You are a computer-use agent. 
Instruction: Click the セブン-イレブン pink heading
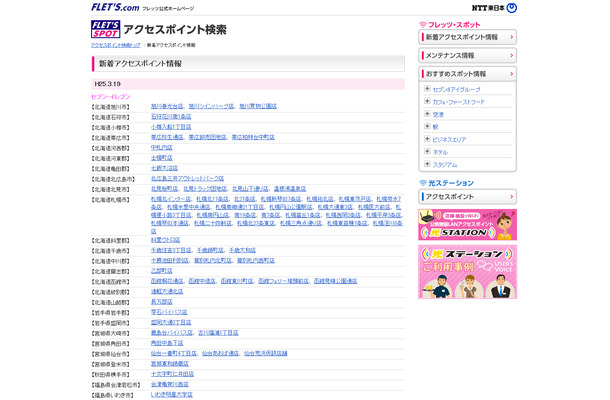110,96
